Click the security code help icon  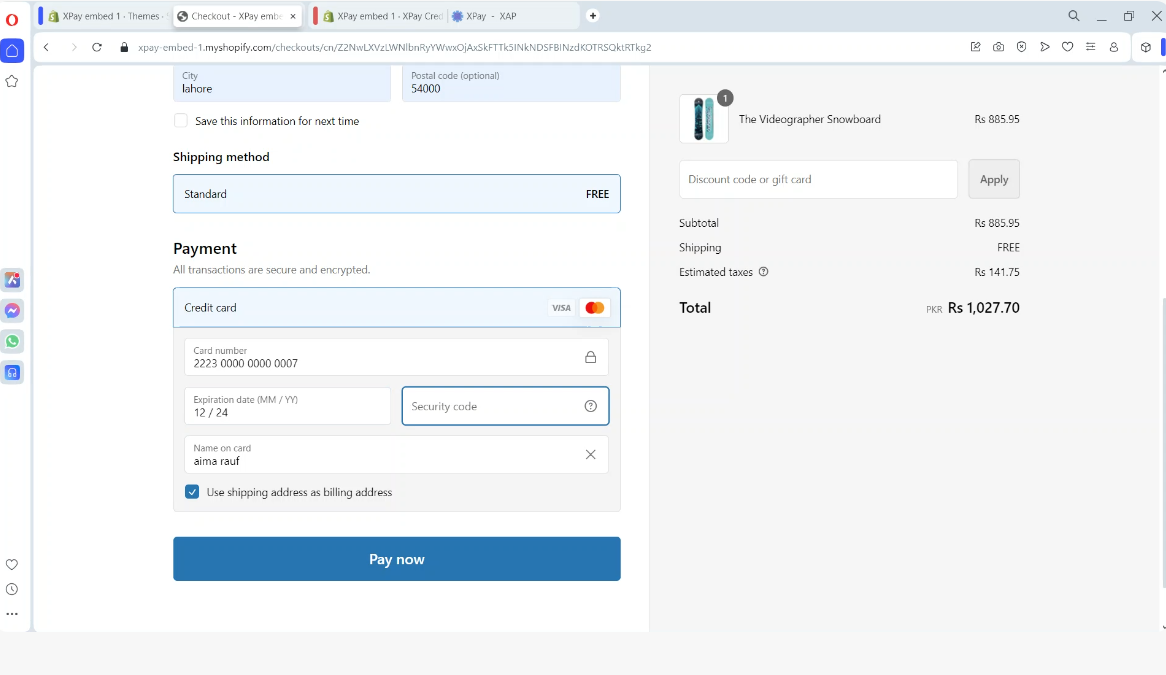tap(590, 406)
